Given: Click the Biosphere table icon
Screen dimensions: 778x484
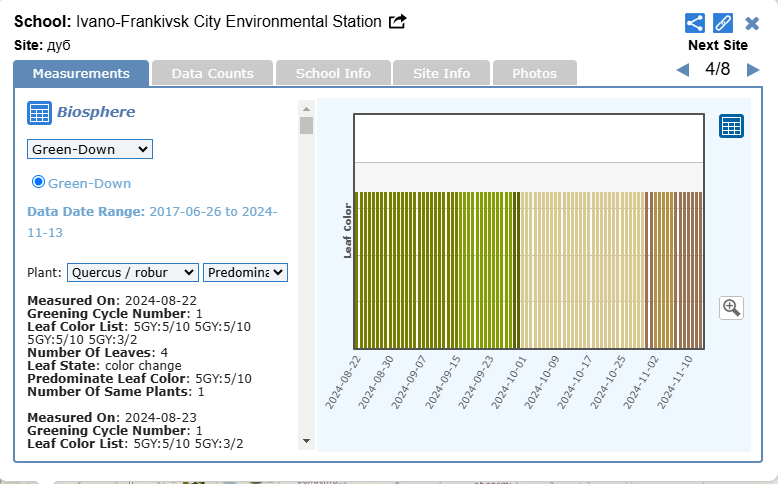Looking at the screenshot, I should tap(39, 113).
